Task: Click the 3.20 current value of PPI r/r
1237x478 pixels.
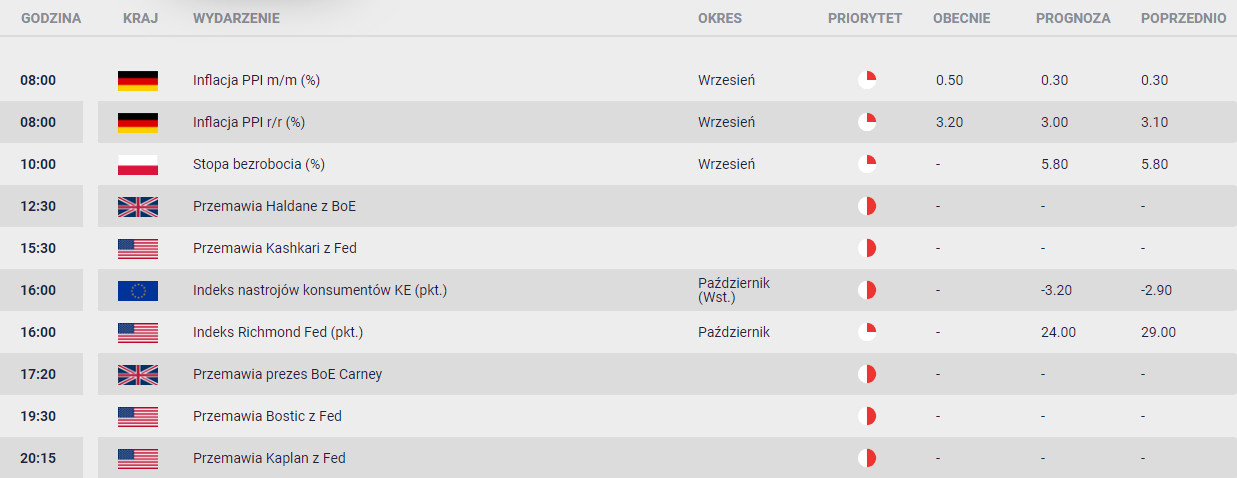Action: click(x=949, y=122)
